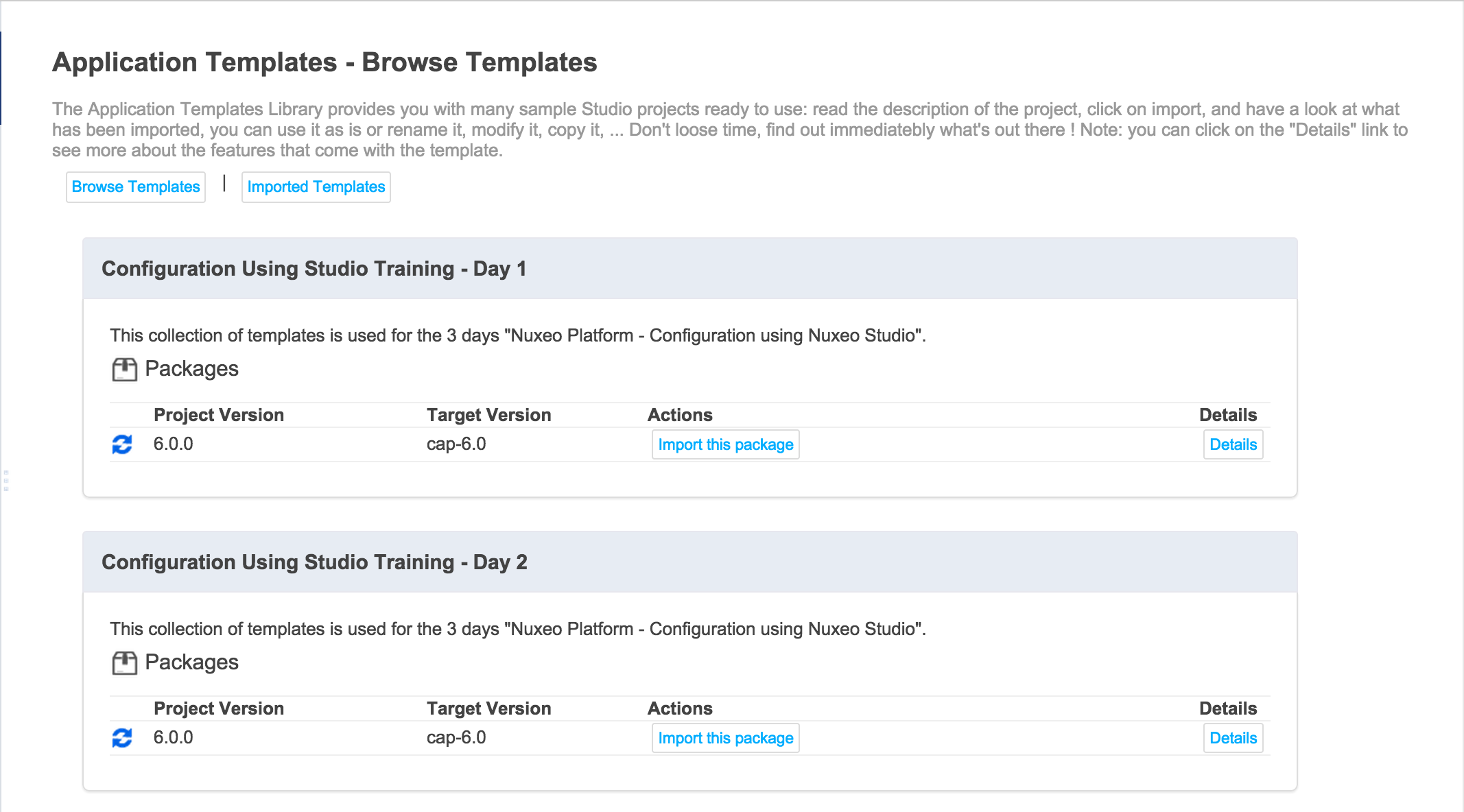
Task: Click the Details column header in Day 2
Action: click(x=1228, y=708)
